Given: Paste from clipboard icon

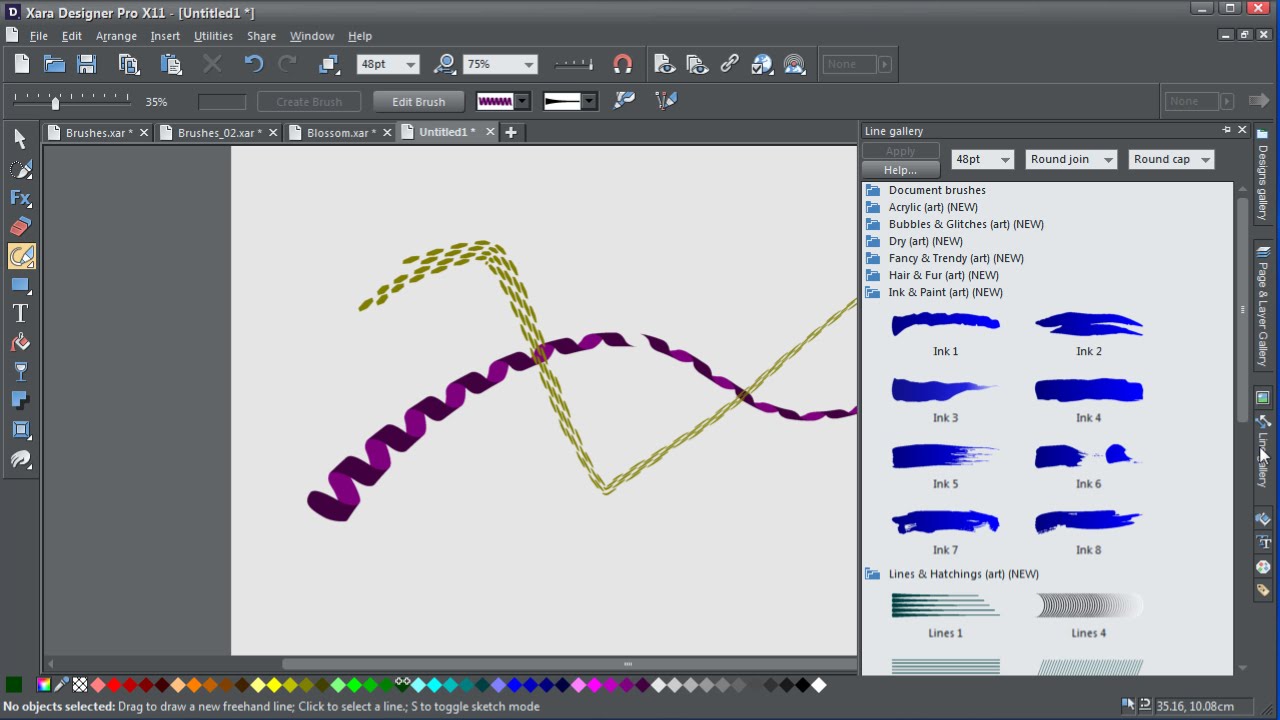Looking at the screenshot, I should (171, 64).
